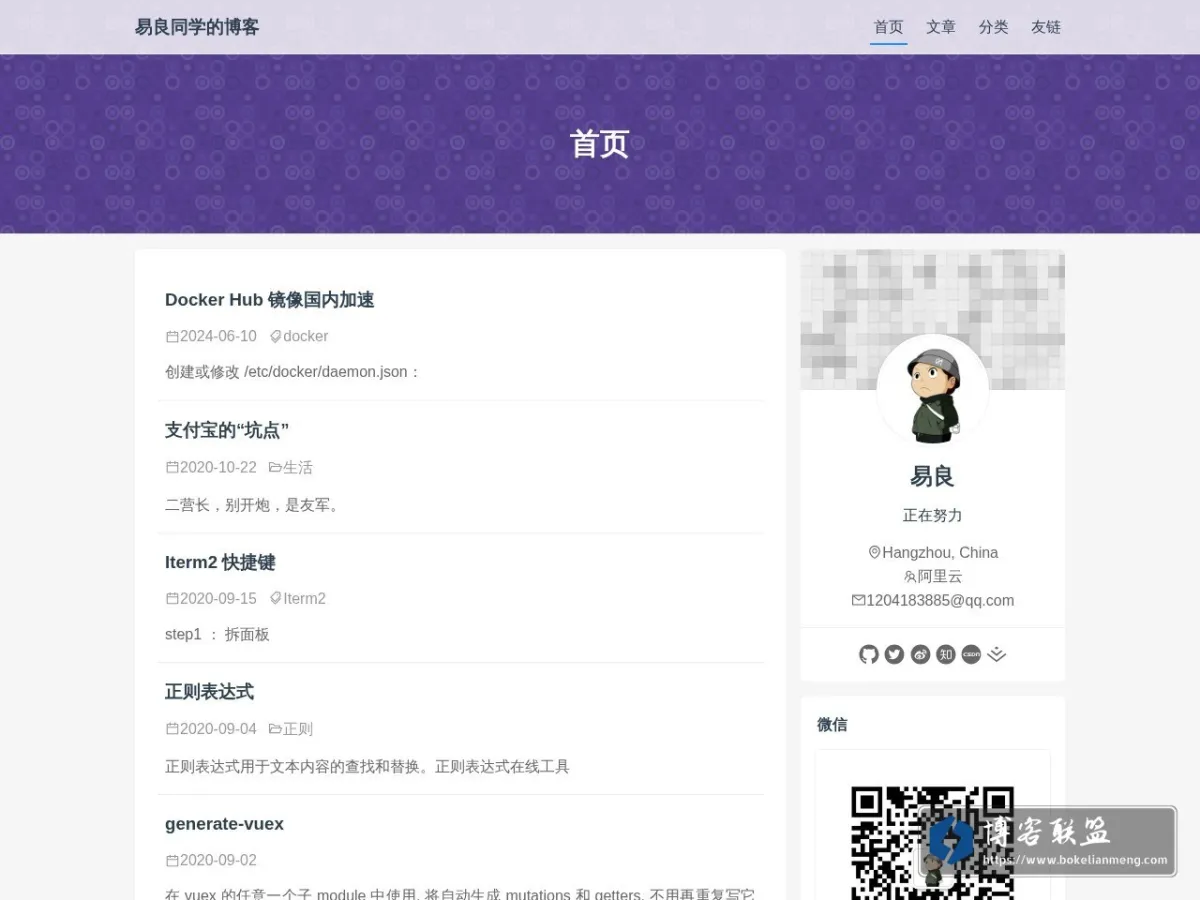Open the 分类 nav item
Image resolution: width=1200 pixels, height=900 pixels.
click(993, 27)
